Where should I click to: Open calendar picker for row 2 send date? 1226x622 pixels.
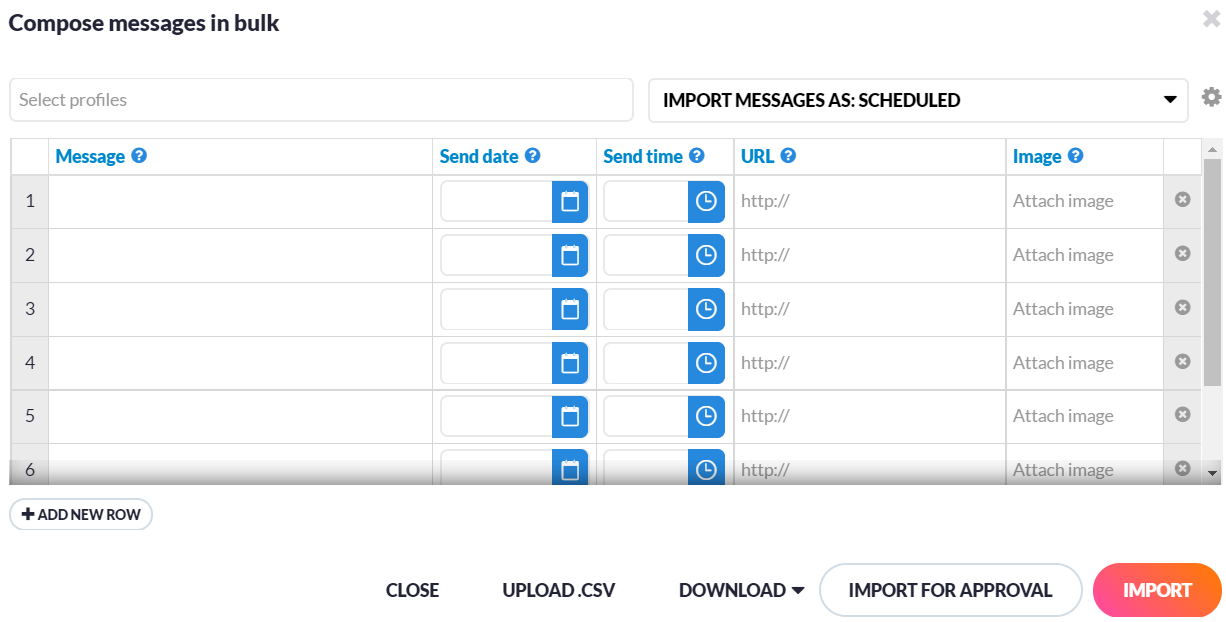[x=570, y=255]
